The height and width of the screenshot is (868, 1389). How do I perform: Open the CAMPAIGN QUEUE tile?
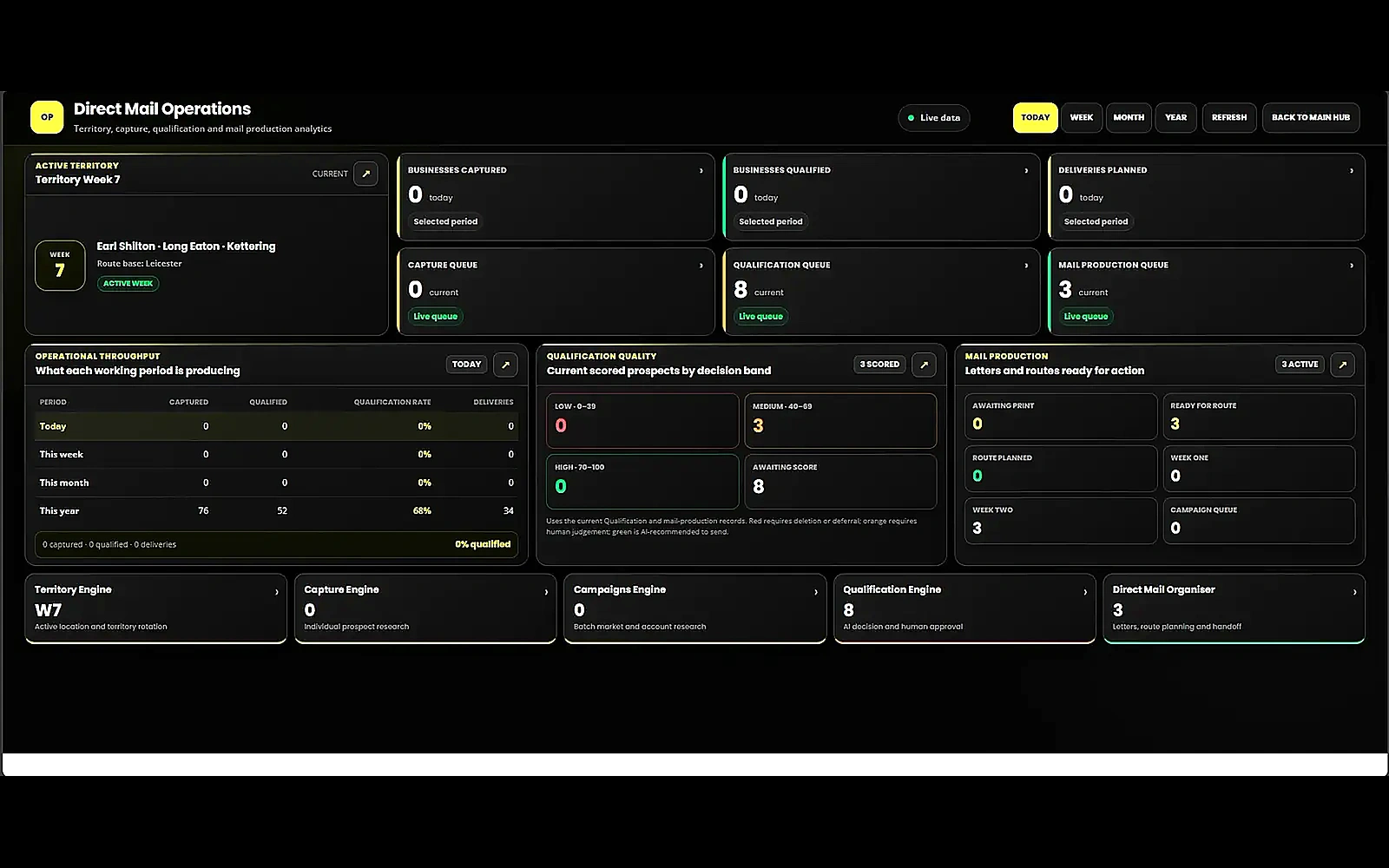pos(1259,521)
